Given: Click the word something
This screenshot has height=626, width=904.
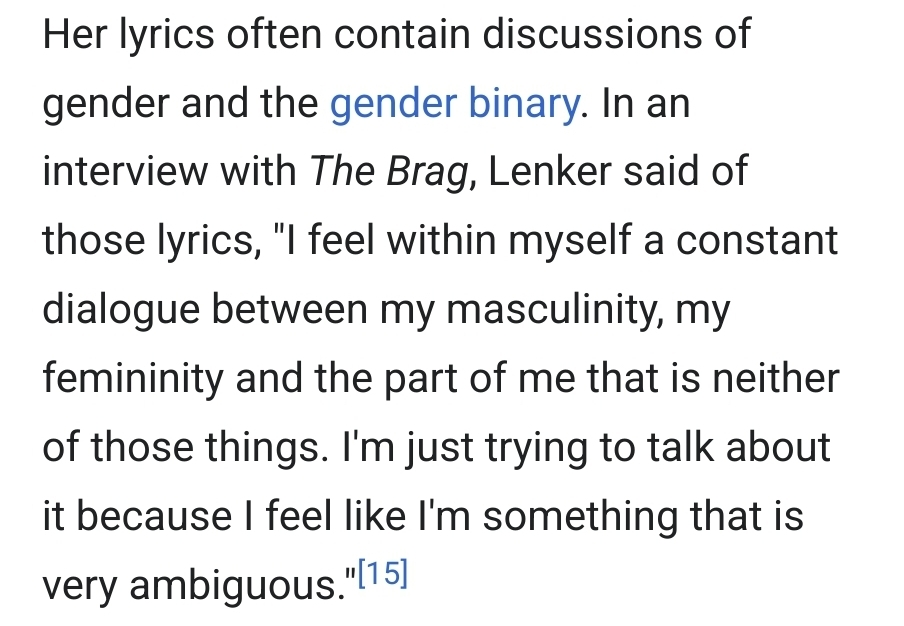Looking at the screenshot, I should click(580, 517).
